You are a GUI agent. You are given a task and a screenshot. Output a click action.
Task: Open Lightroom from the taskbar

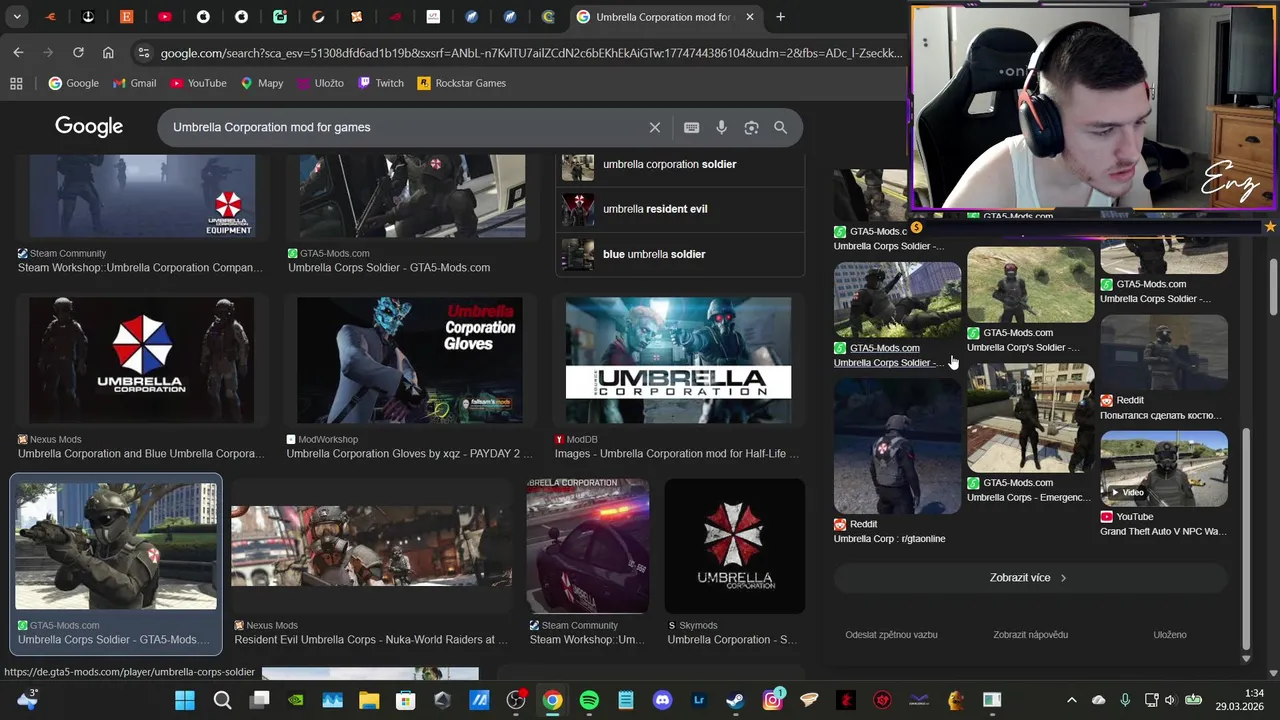click(699, 700)
